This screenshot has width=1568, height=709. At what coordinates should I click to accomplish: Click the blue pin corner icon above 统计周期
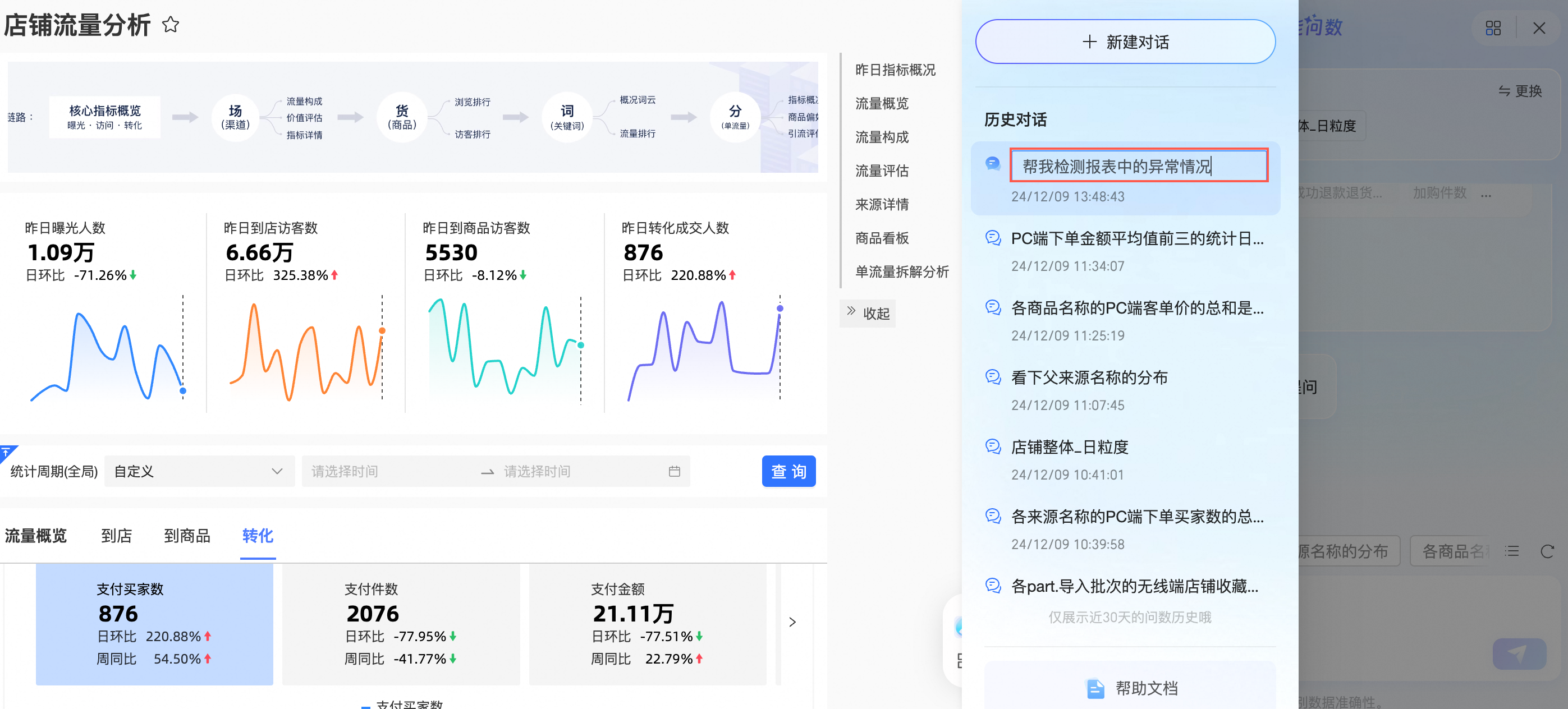[8, 453]
